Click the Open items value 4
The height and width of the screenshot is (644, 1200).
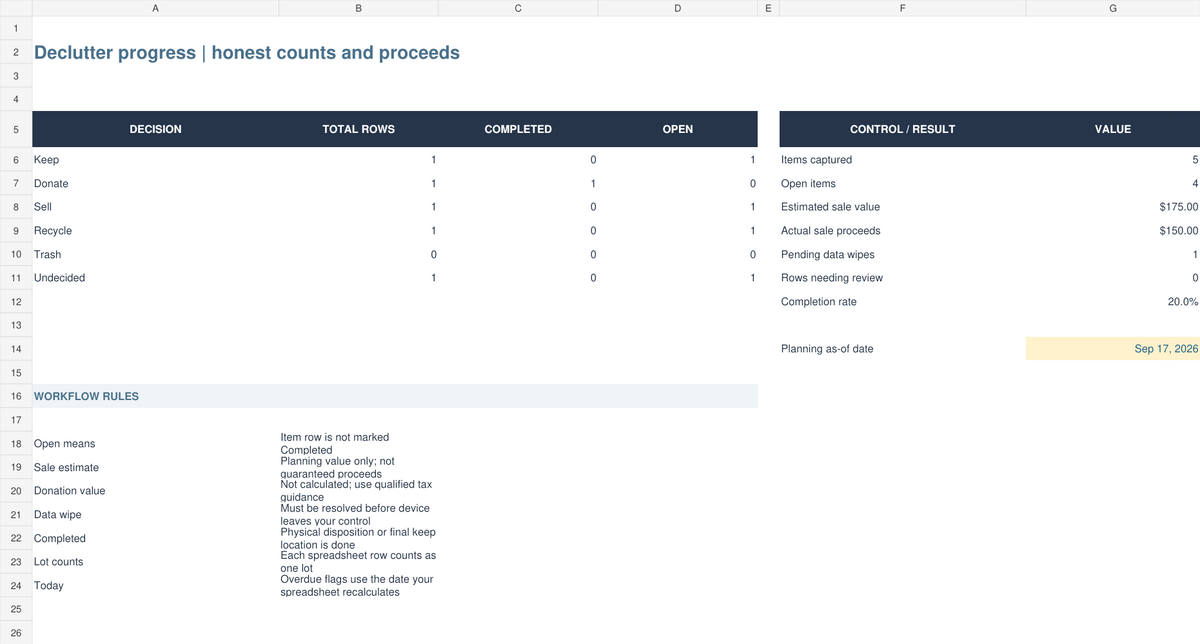[x=1113, y=184]
